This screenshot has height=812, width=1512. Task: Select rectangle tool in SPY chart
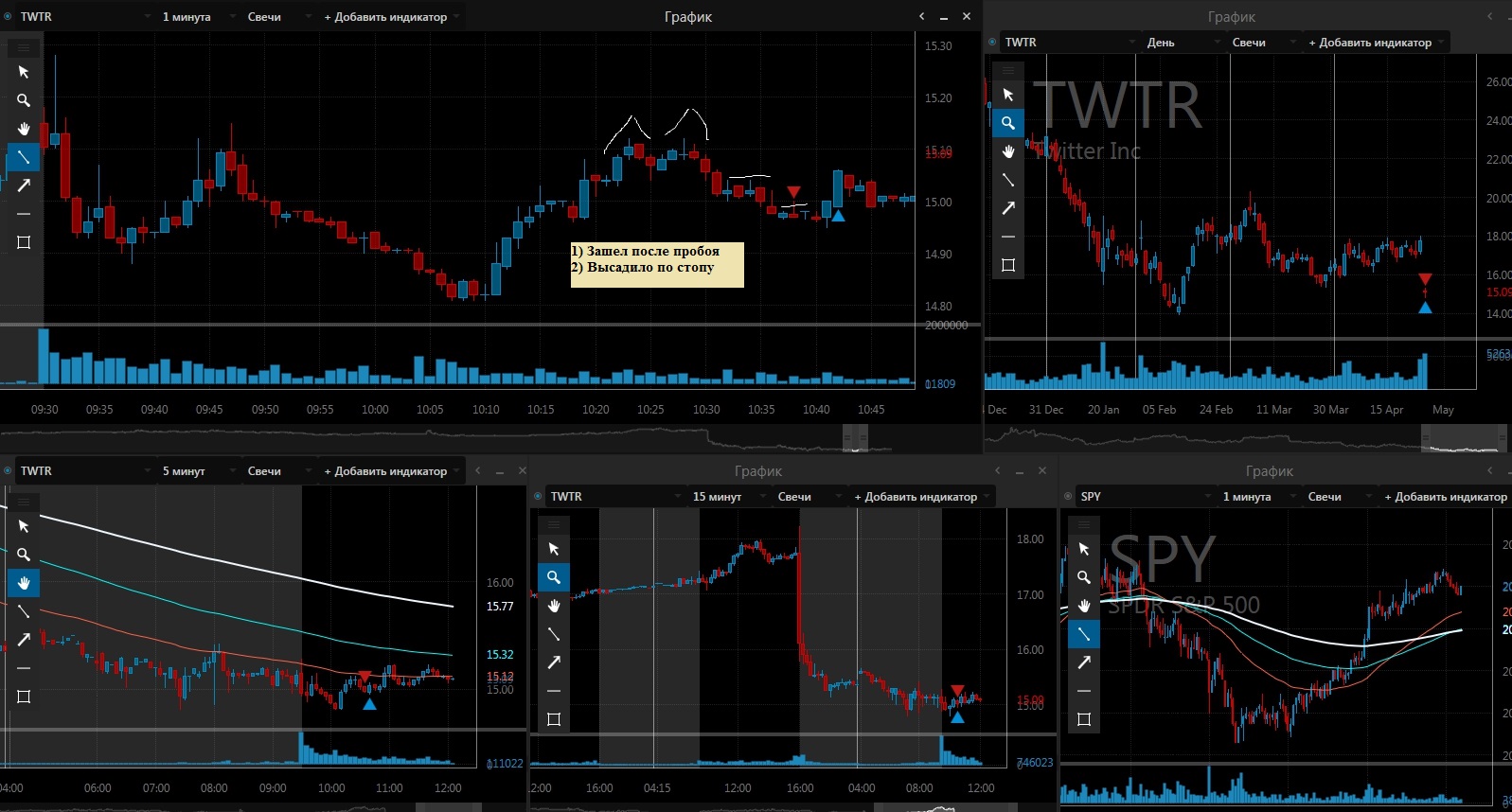[1084, 719]
